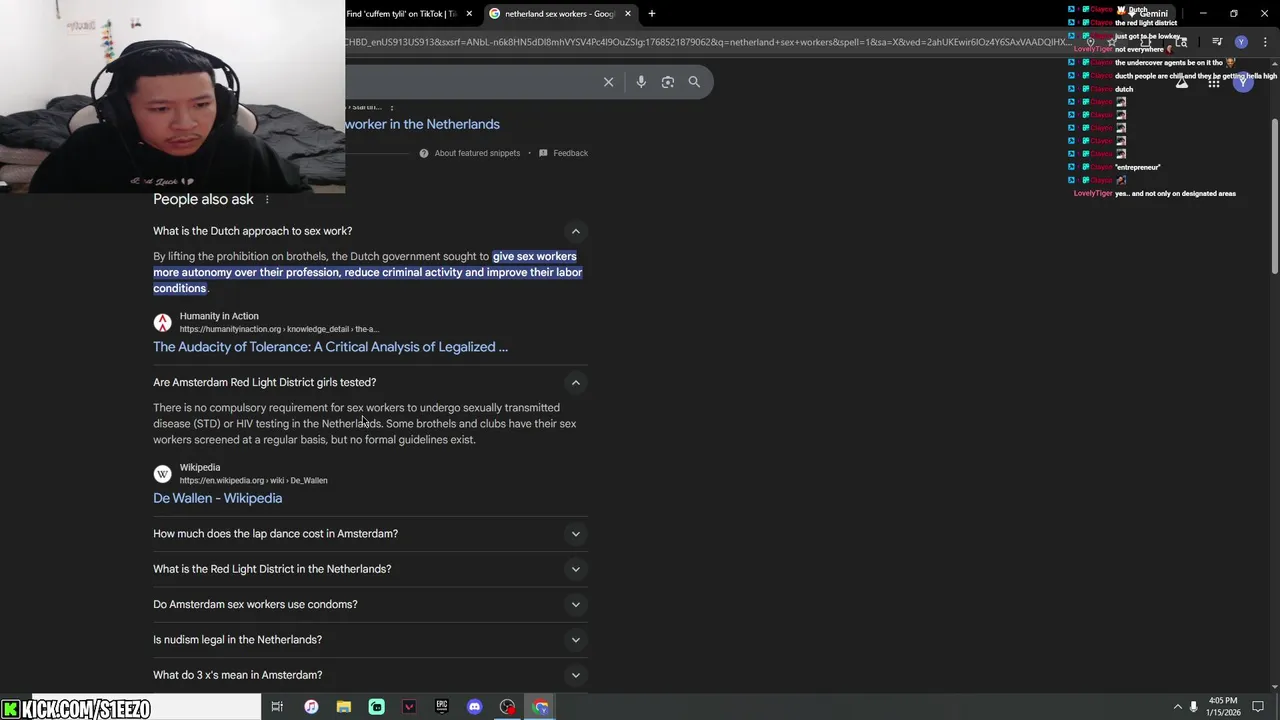
Task: Open 'The Audacity of Tolerance' article link
Action: pos(330,347)
